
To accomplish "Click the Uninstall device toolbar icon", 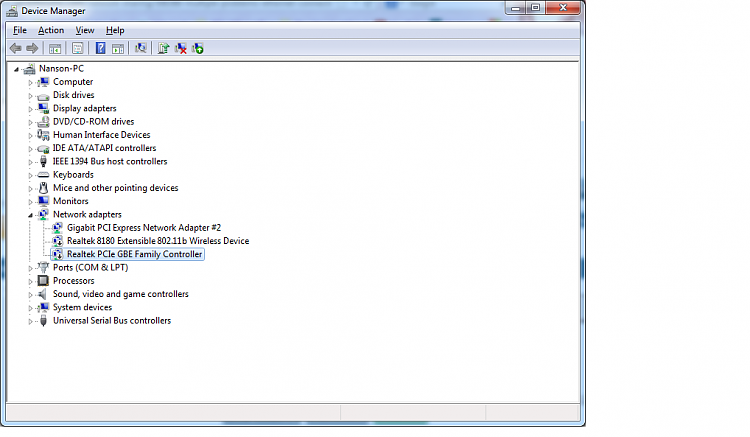I will pyautogui.click(x=181, y=48).
